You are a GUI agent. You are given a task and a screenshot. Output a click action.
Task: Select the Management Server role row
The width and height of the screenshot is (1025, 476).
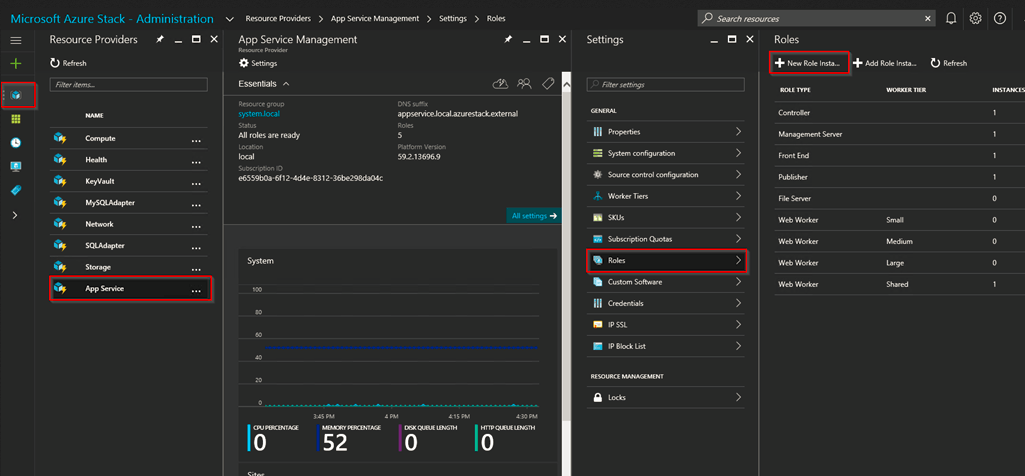(899, 134)
